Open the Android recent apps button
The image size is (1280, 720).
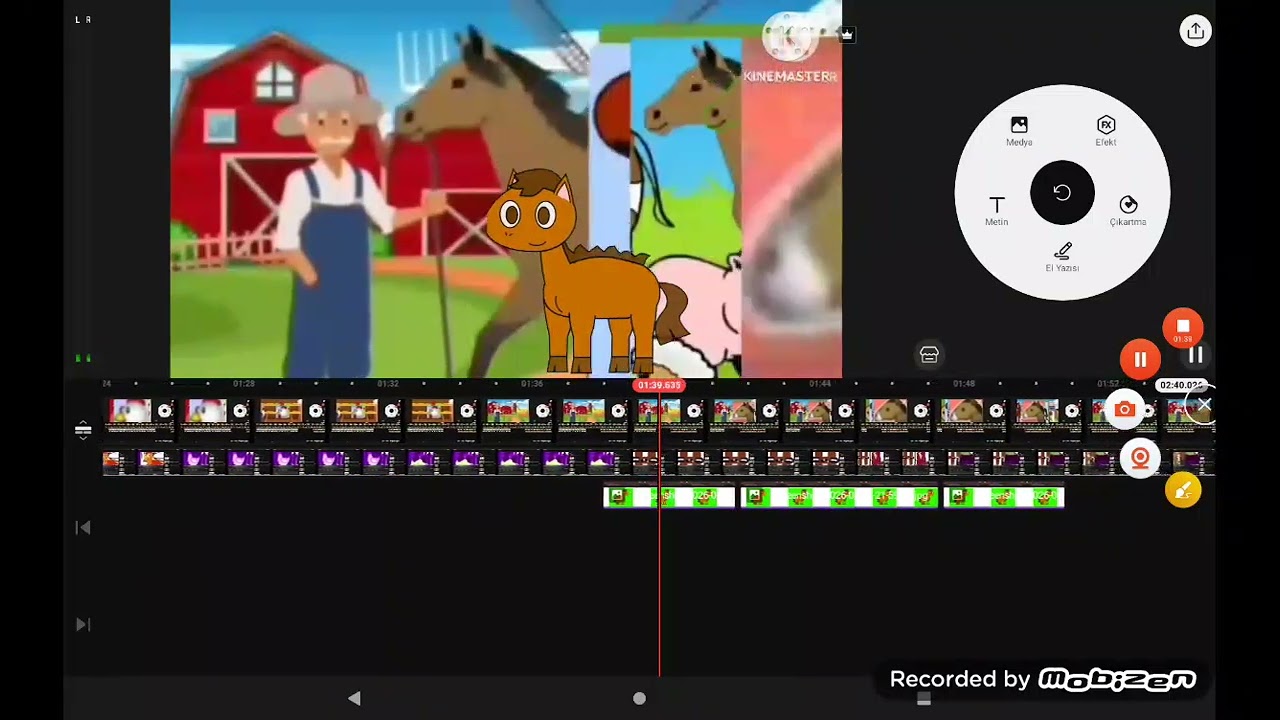tap(924, 699)
